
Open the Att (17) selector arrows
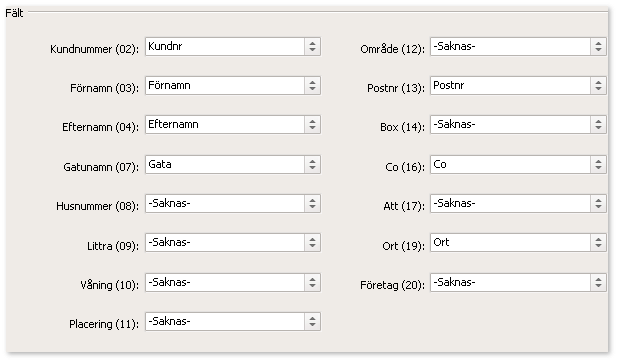(598, 203)
